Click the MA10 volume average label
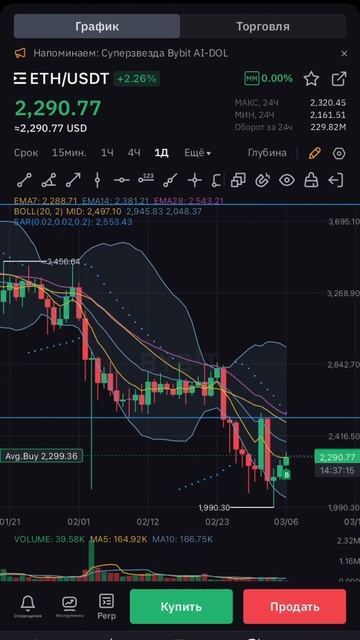 click(x=182, y=540)
